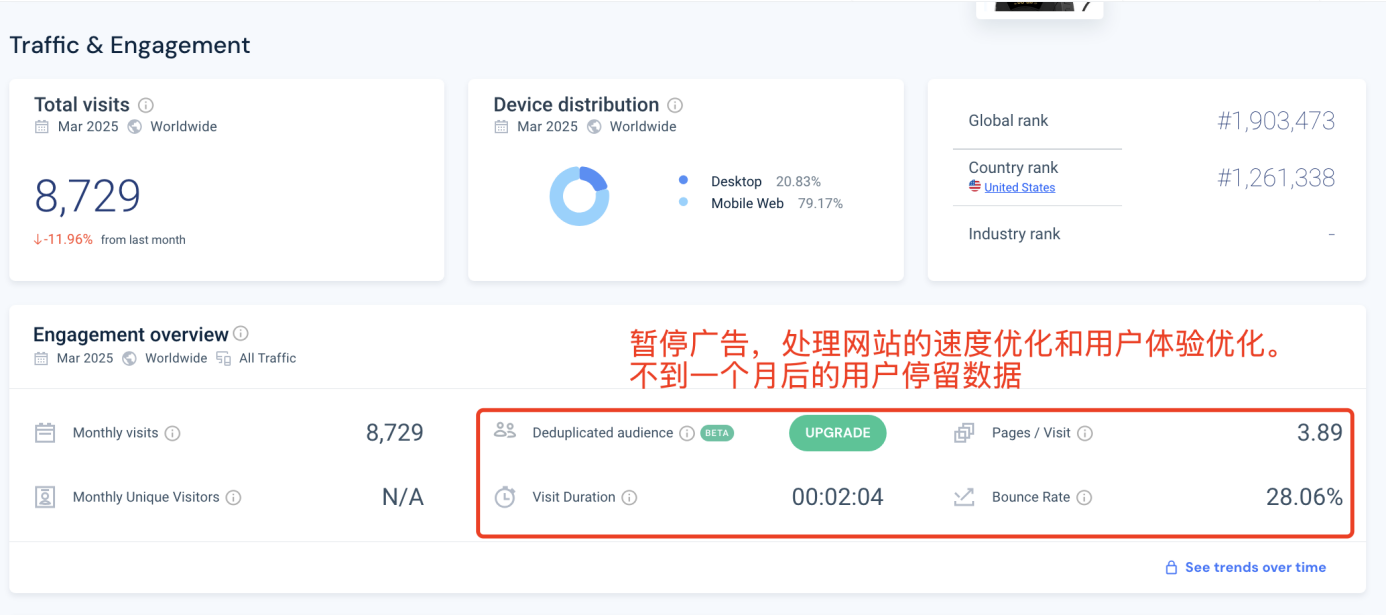Click the Visit Duration clock icon
The image size is (1386, 615).
point(505,497)
